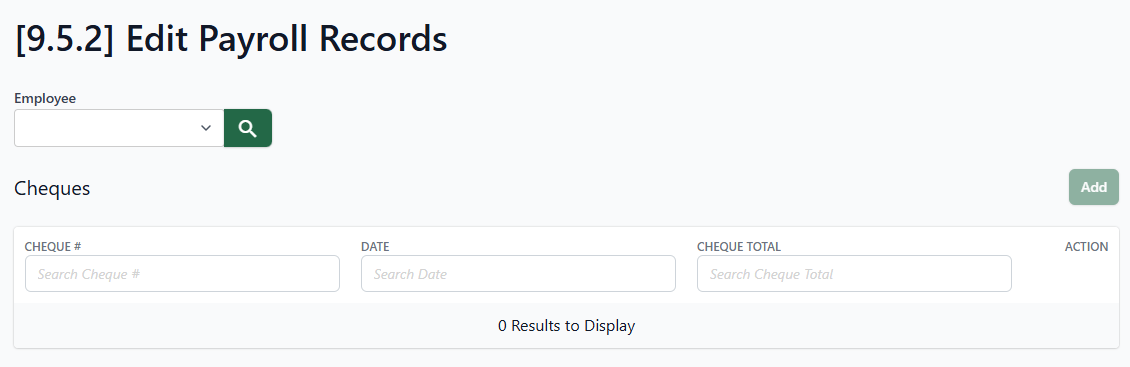The width and height of the screenshot is (1130, 367).
Task: Click the Search Cheque Total placeholder text
Action: (771, 274)
